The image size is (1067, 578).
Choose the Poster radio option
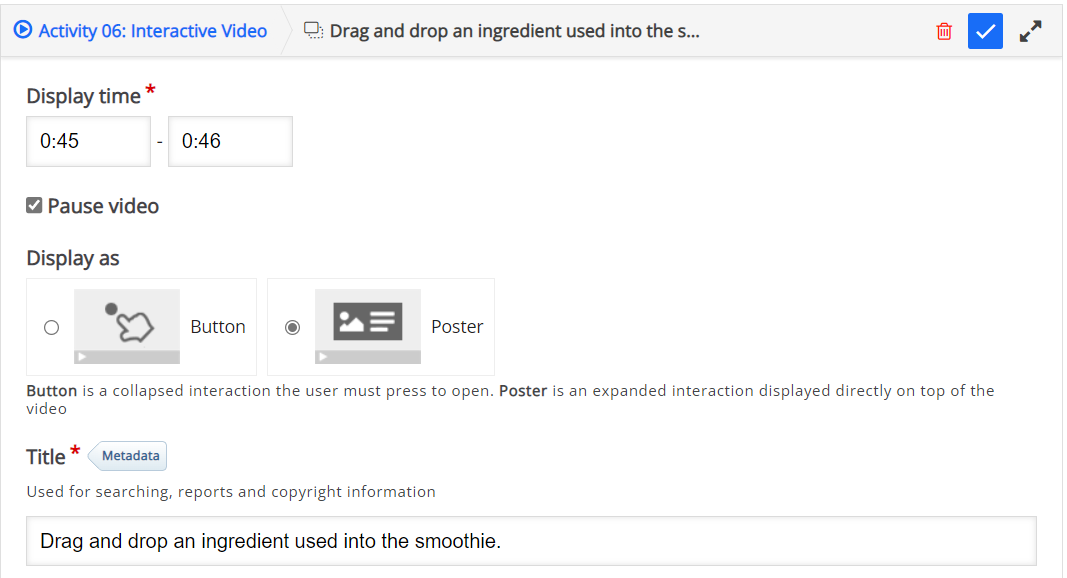(x=293, y=327)
